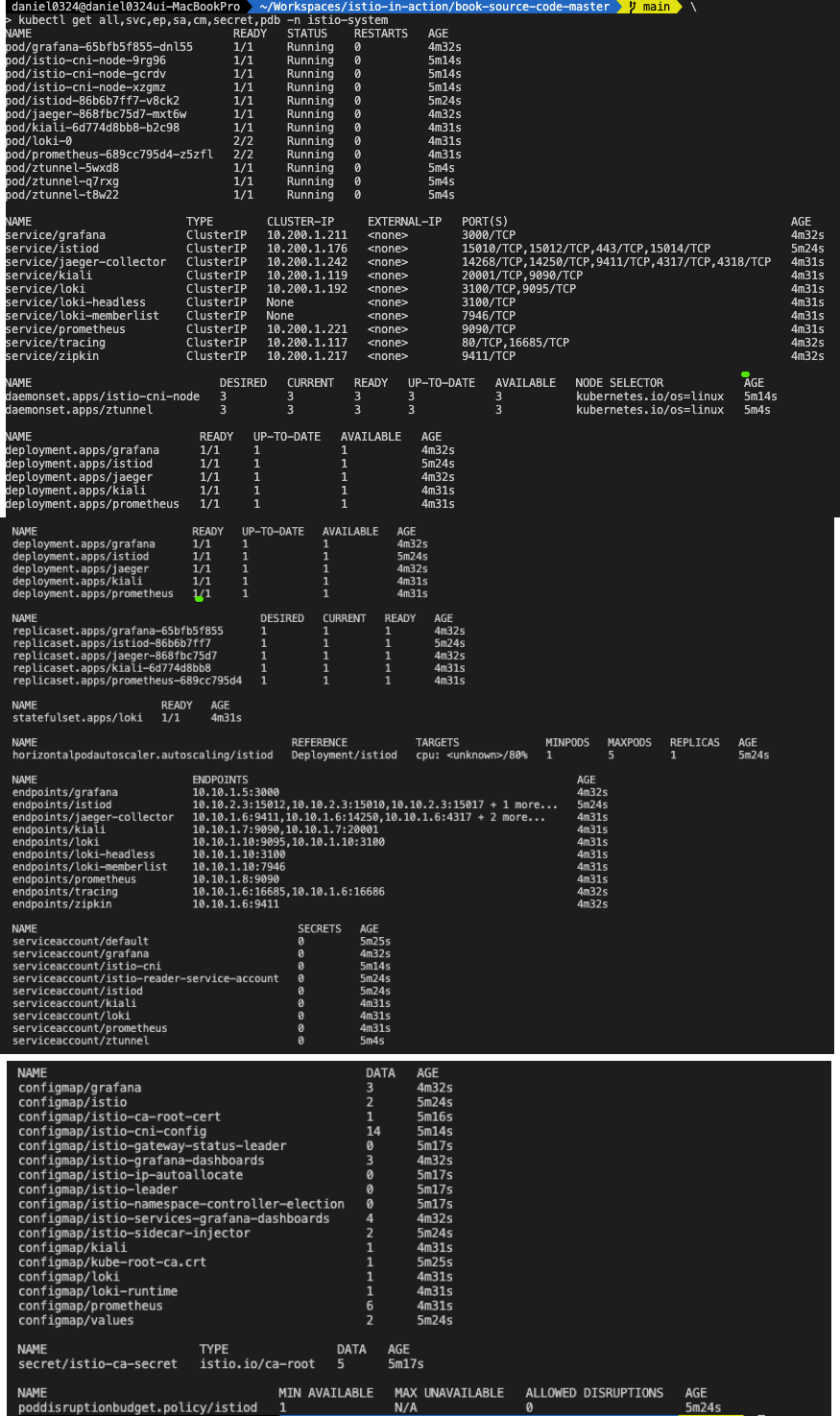
Task: Click configmap/values name
Action: point(76,1320)
